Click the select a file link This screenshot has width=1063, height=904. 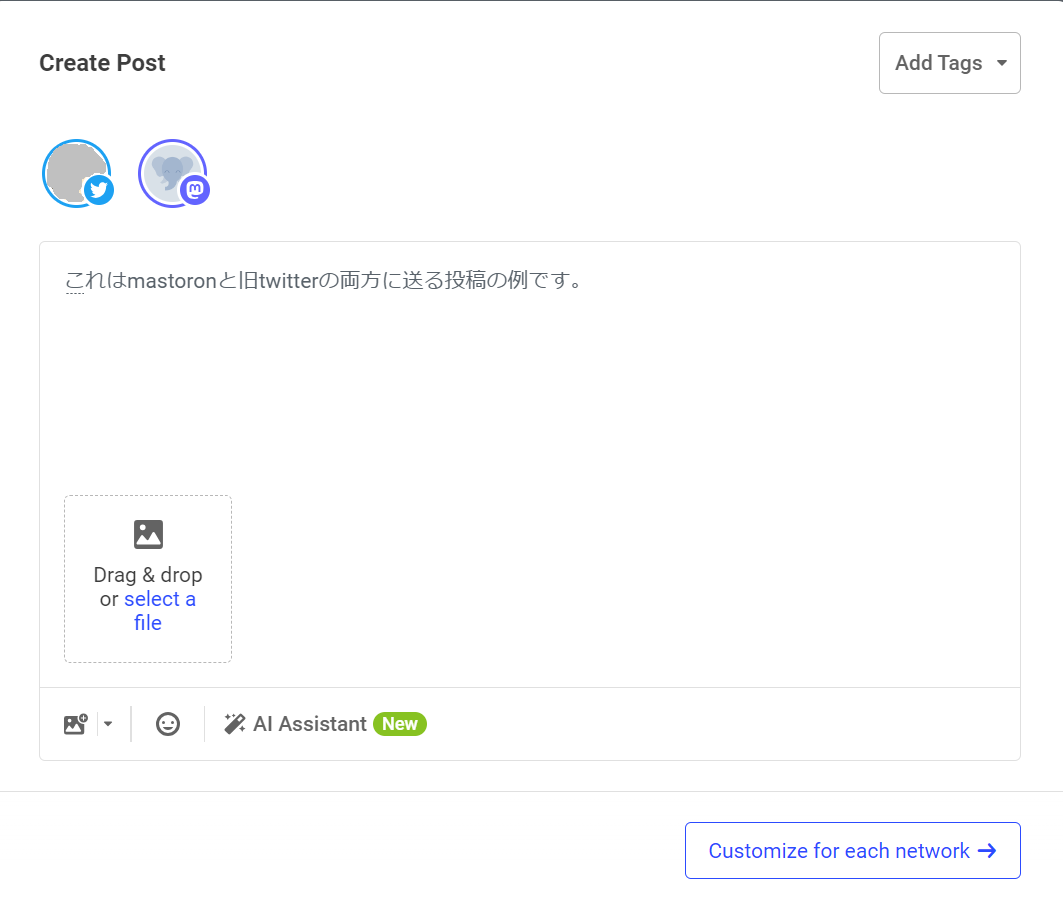coord(160,599)
